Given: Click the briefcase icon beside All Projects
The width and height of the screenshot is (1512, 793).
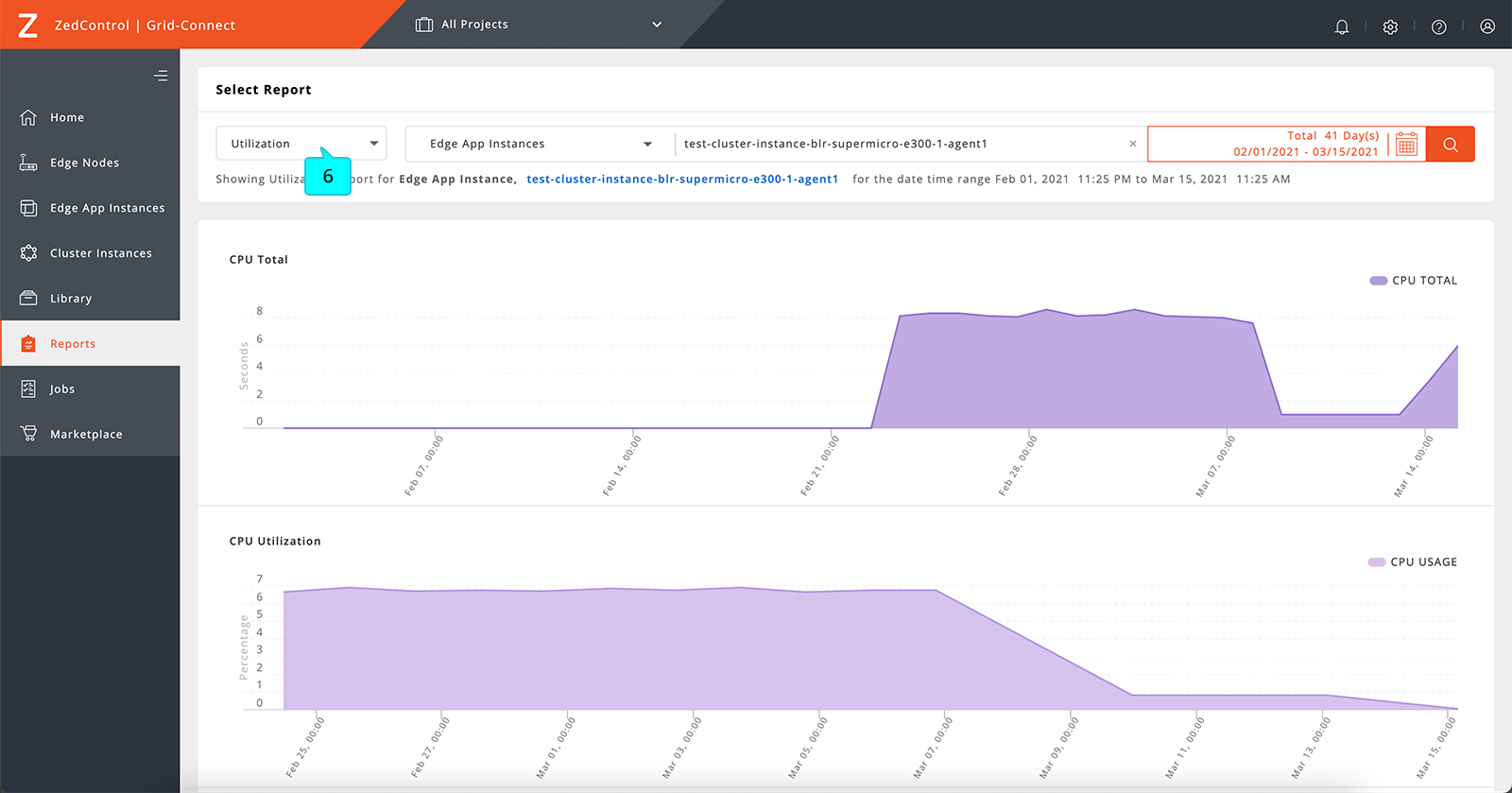Looking at the screenshot, I should click(424, 25).
